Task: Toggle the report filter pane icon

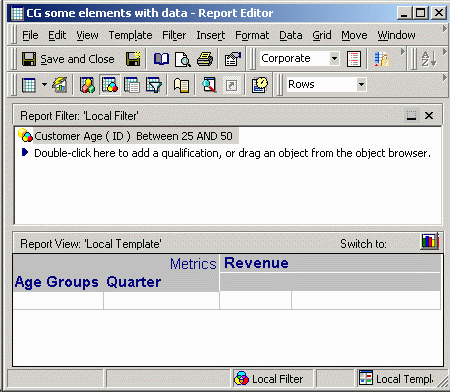Action: tap(110, 85)
